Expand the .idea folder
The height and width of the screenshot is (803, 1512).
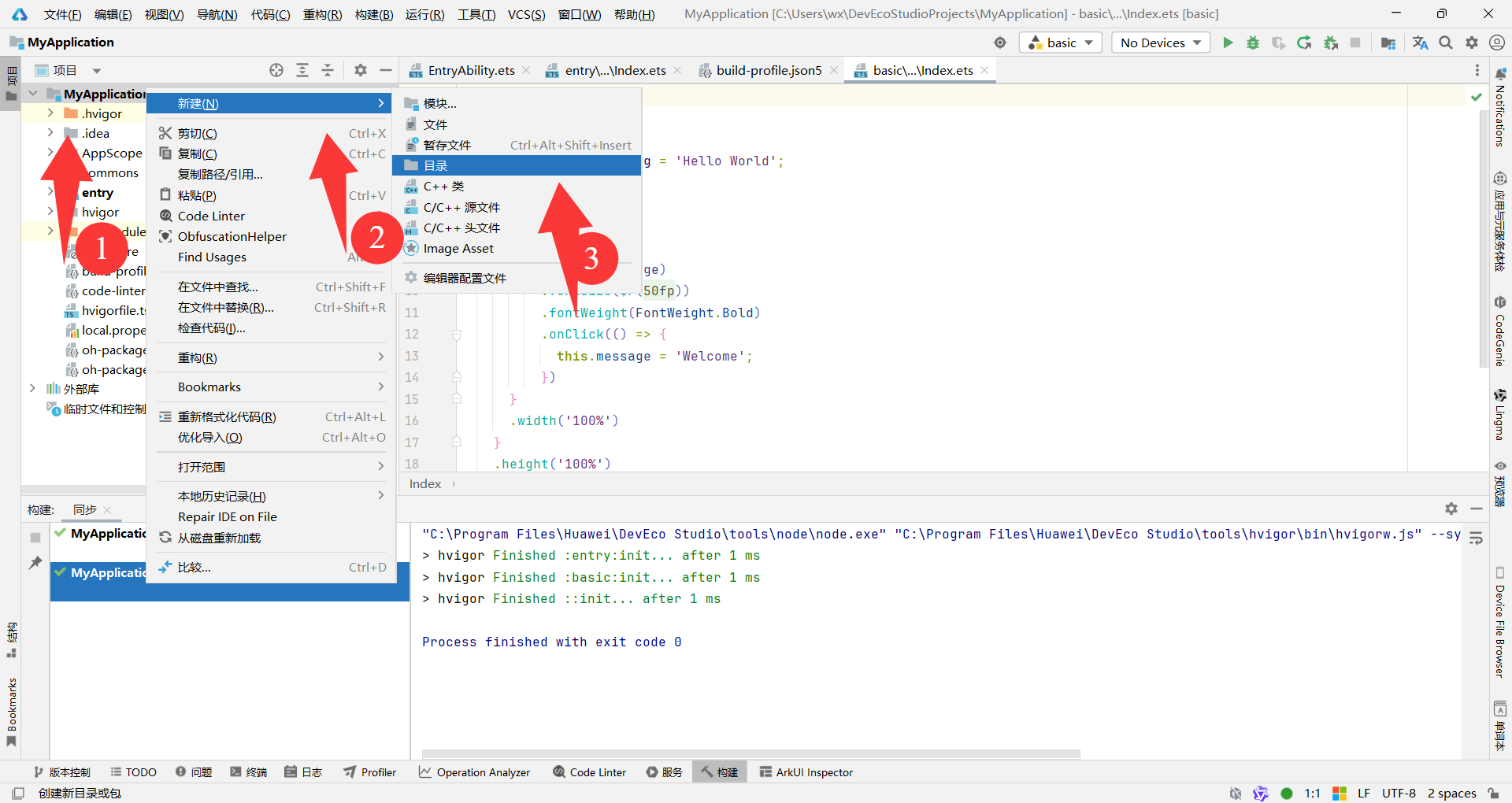[50, 133]
